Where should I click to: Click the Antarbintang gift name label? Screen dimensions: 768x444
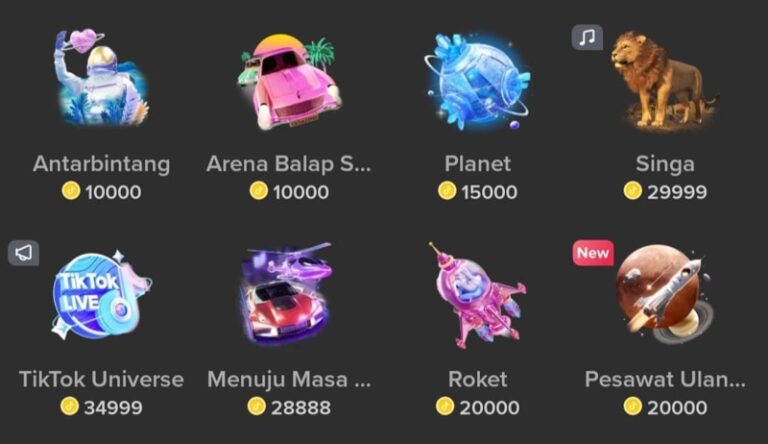101,164
